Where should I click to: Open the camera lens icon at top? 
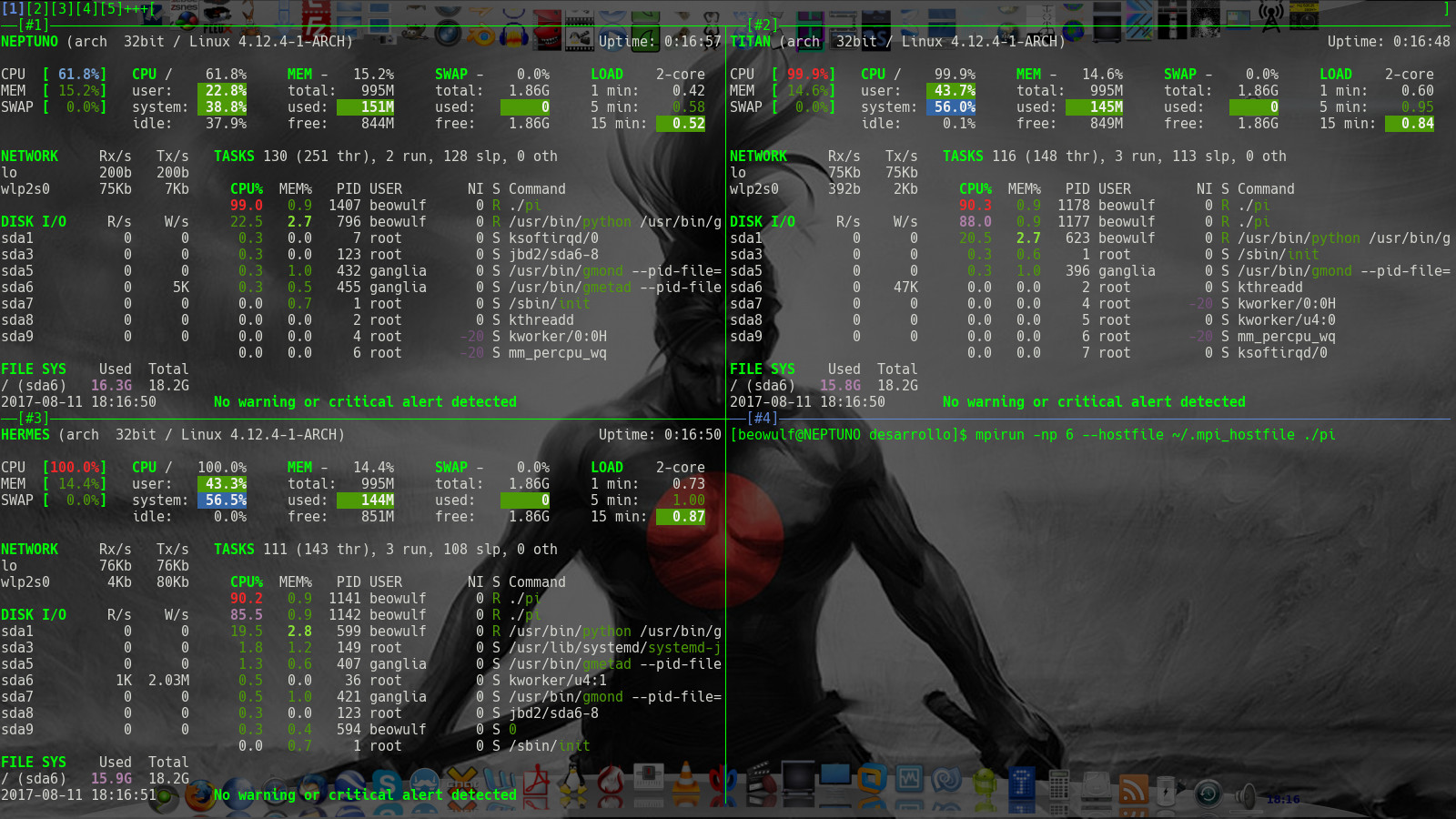(x=447, y=35)
